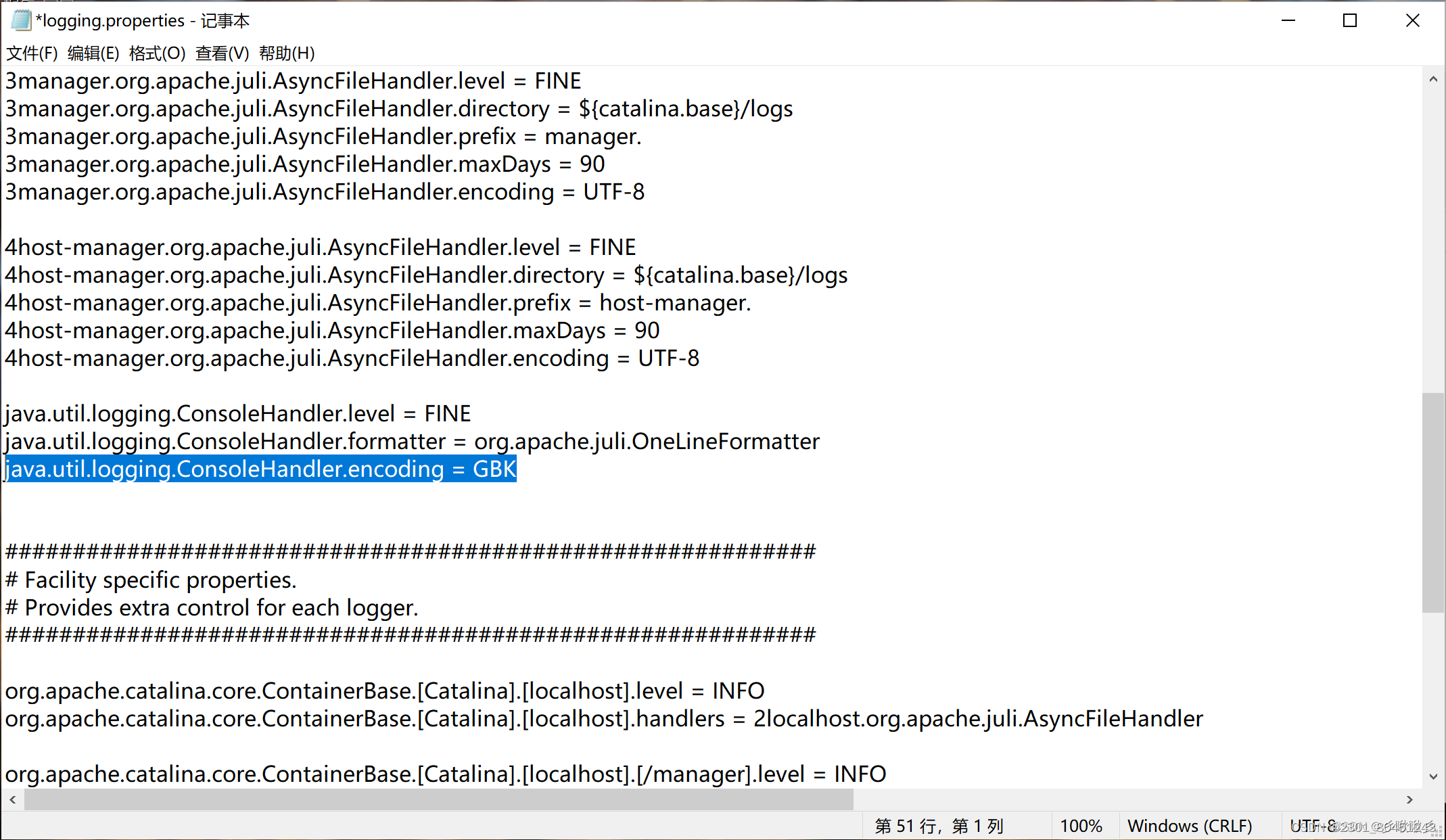The width and height of the screenshot is (1446, 840).
Task: Click the vertical scrollbar down arrow
Action: click(x=1435, y=776)
